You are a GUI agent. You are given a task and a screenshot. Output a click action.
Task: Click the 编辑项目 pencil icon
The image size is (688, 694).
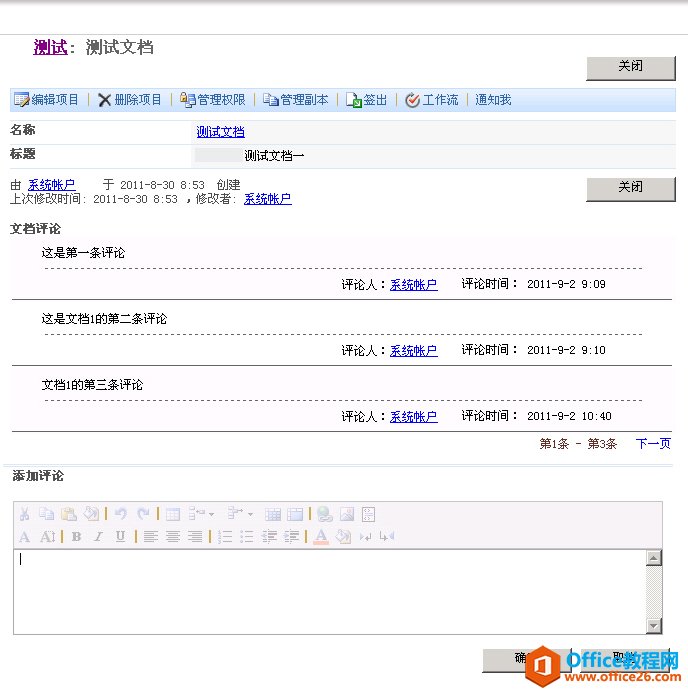pos(21,100)
